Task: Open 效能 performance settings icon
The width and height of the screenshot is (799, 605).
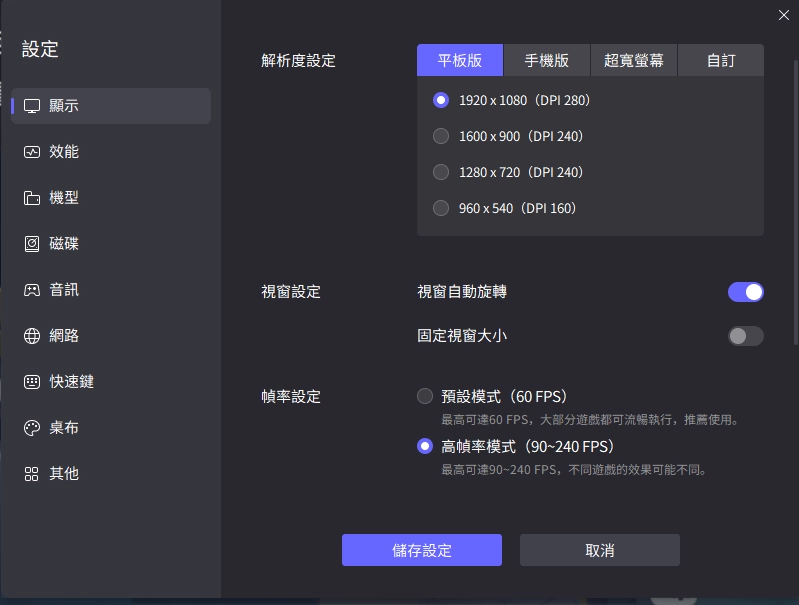Action: pos(32,152)
